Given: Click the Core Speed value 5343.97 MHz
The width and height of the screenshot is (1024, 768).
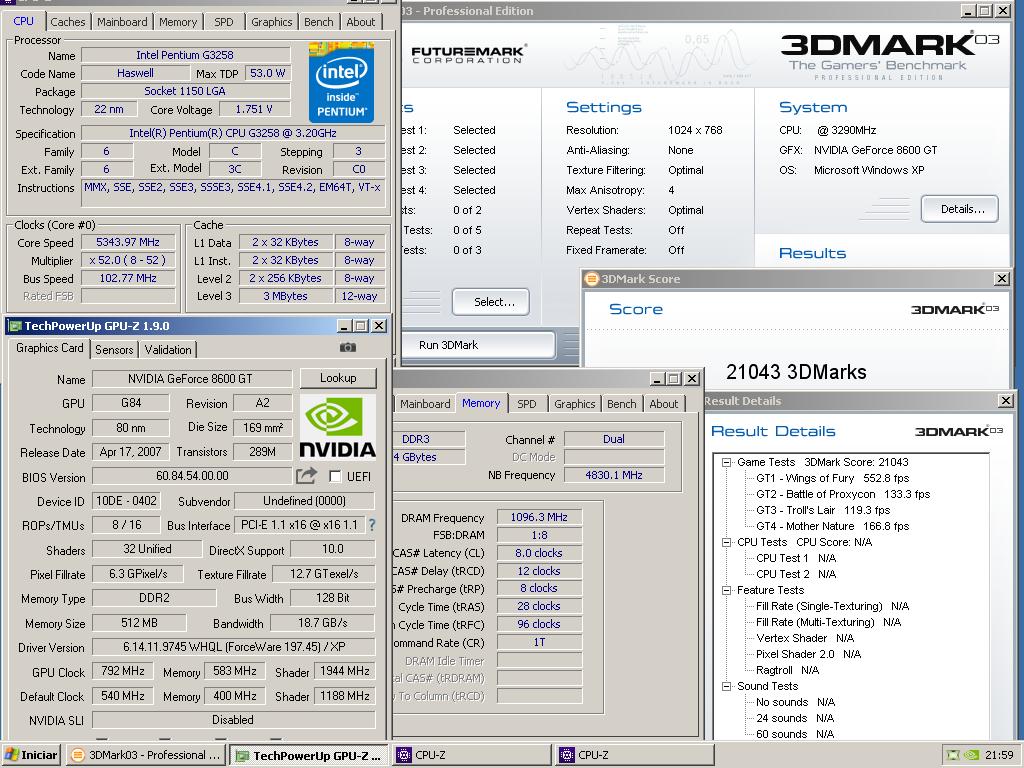Looking at the screenshot, I should pyautogui.click(x=128, y=242).
